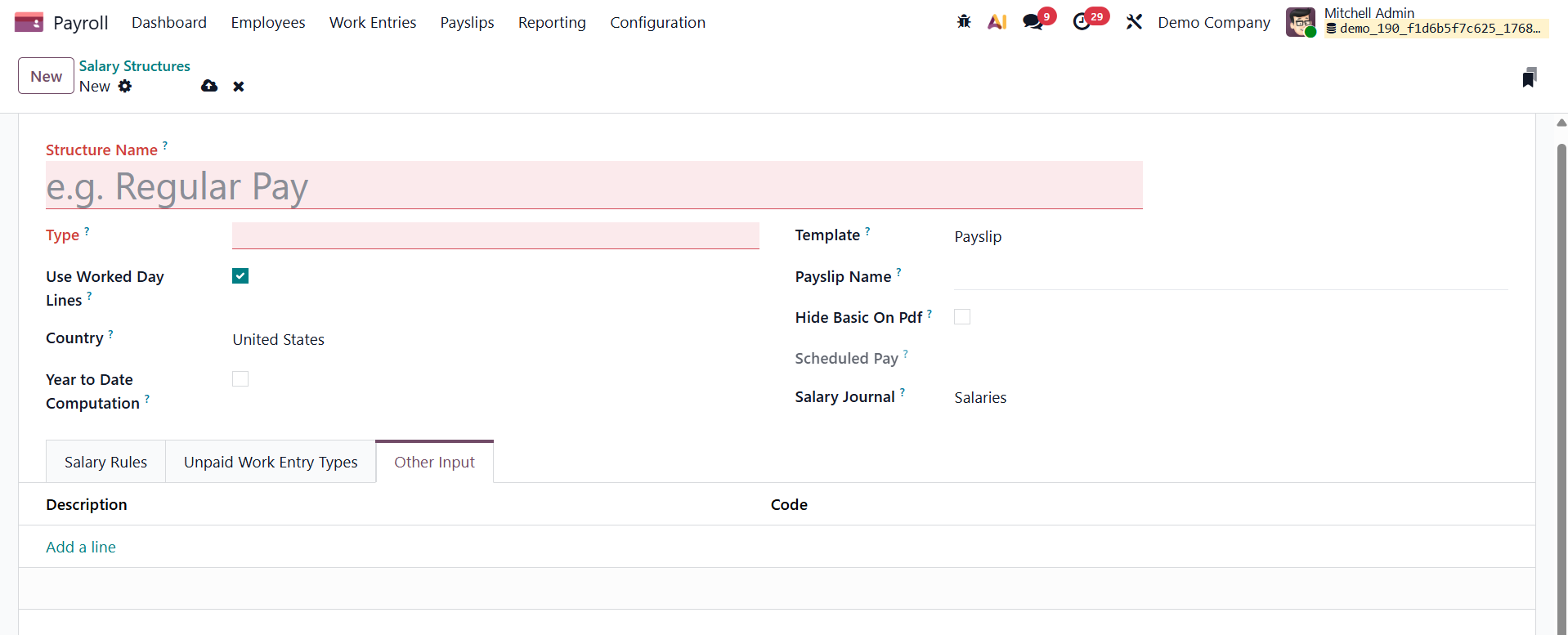The height and width of the screenshot is (635, 1568).
Task: Show help tooltip for Structure Name
Action: pyautogui.click(x=165, y=145)
